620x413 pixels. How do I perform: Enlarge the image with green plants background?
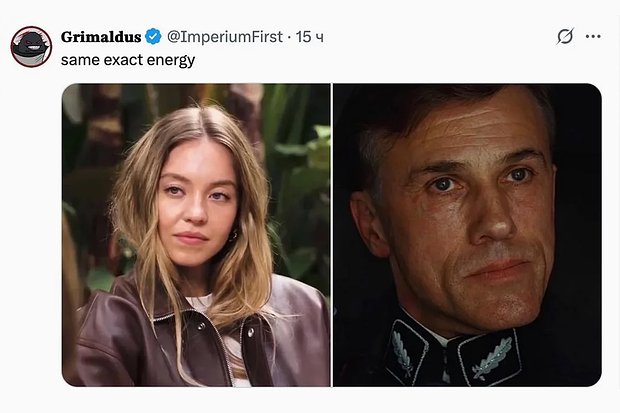[196, 235]
